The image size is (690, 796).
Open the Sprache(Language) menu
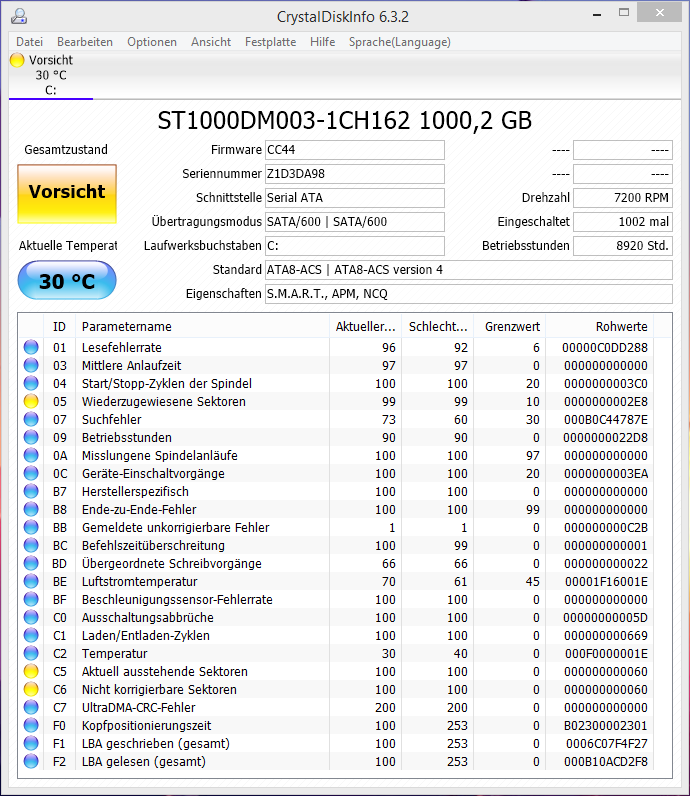pyautogui.click(x=400, y=42)
